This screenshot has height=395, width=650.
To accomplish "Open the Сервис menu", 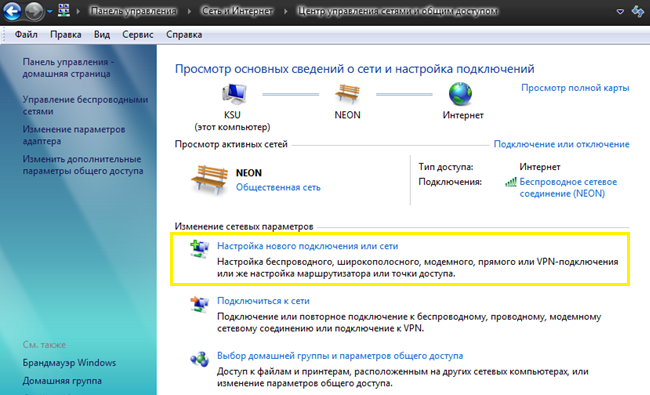I will click(138, 34).
